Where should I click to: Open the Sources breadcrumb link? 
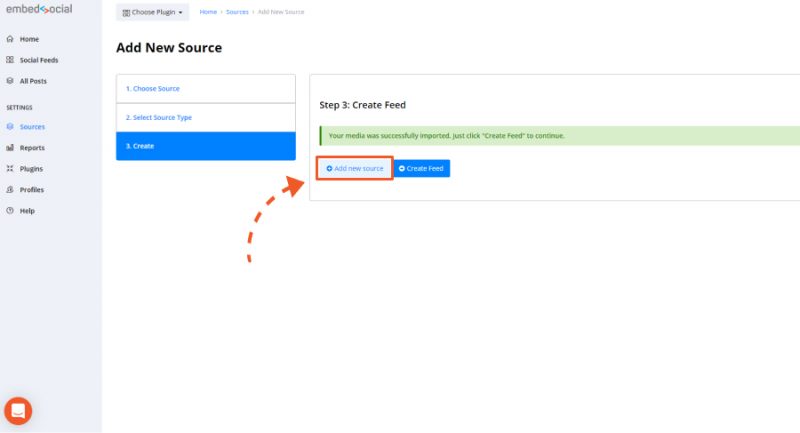(237, 12)
